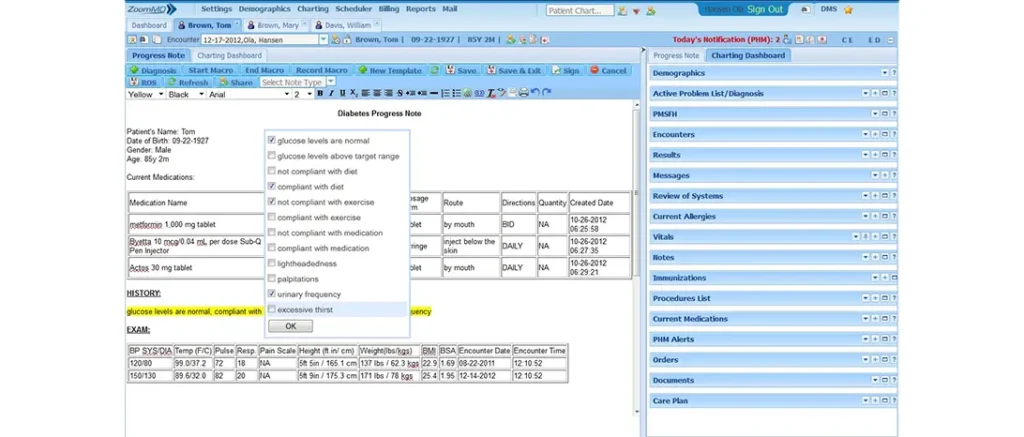Click the Sign Out link
This screenshot has width=1024, height=437.
click(765, 10)
